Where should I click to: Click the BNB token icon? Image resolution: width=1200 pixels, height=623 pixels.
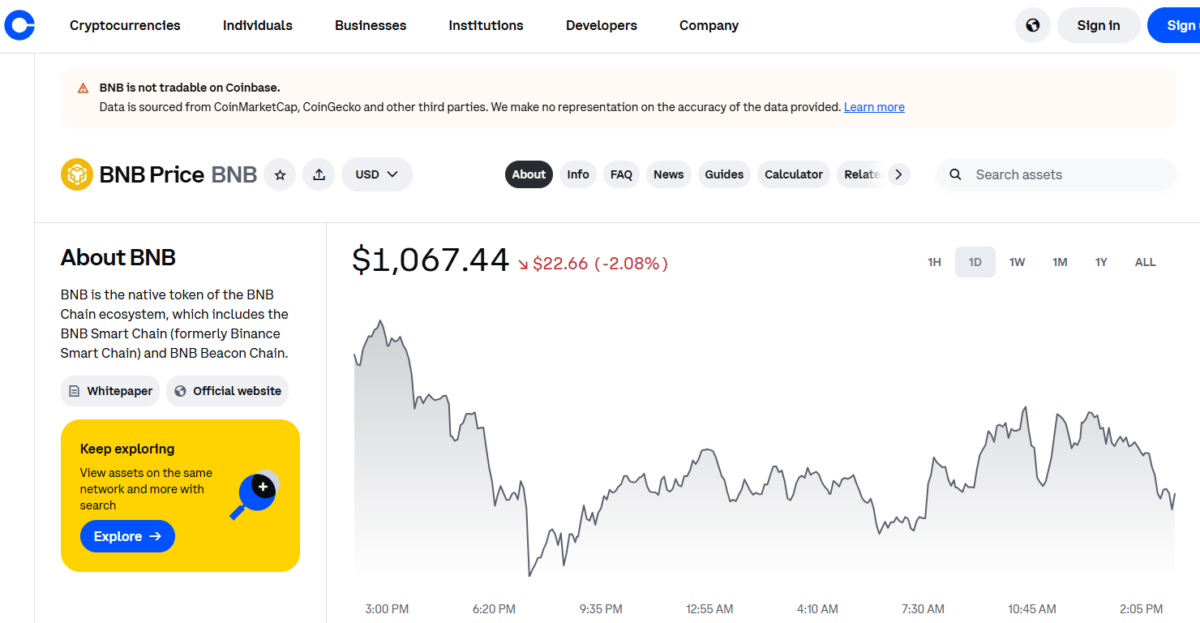76,173
